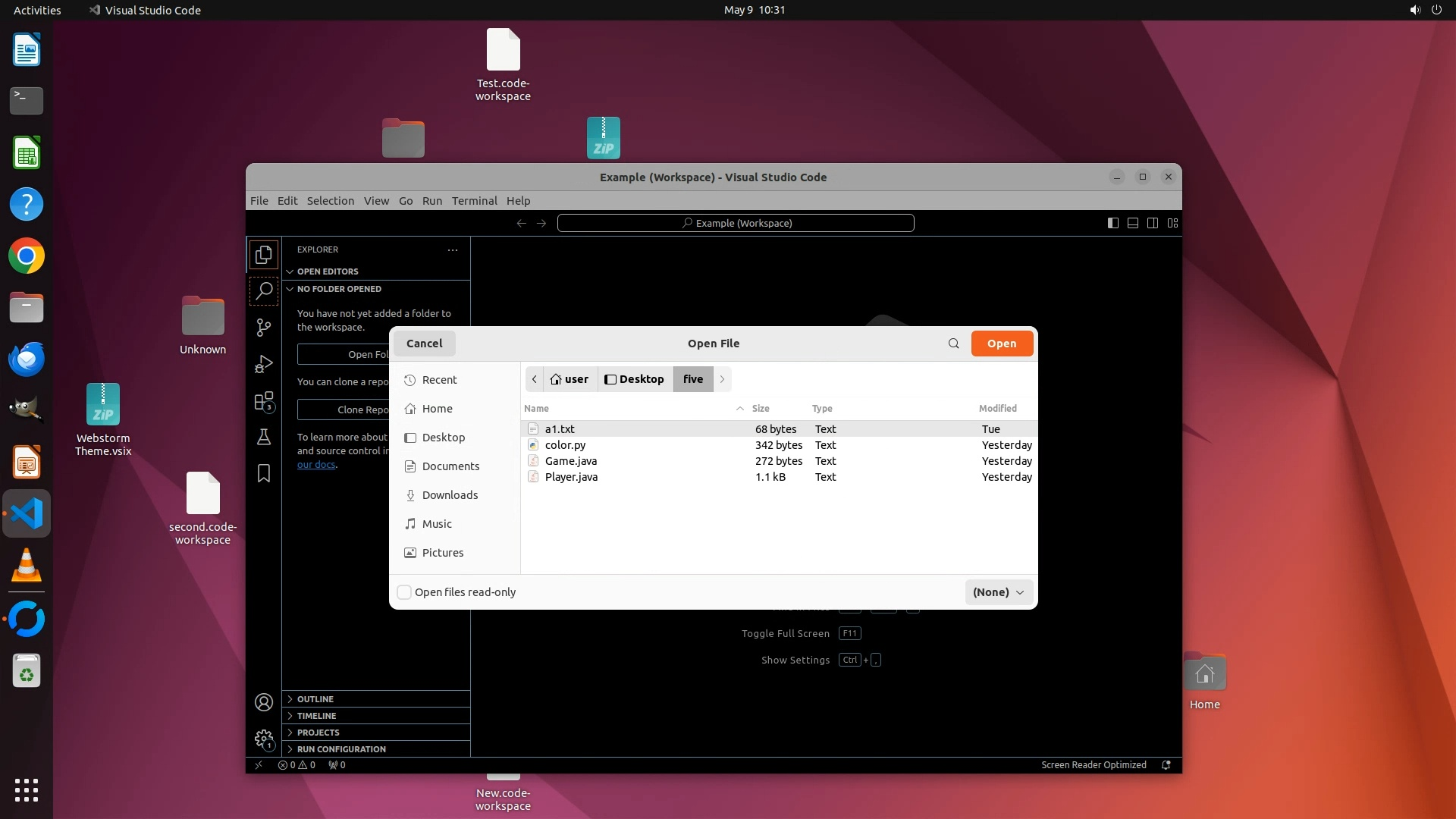
Task: Expand the OUTLINE section
Action: 315,699
